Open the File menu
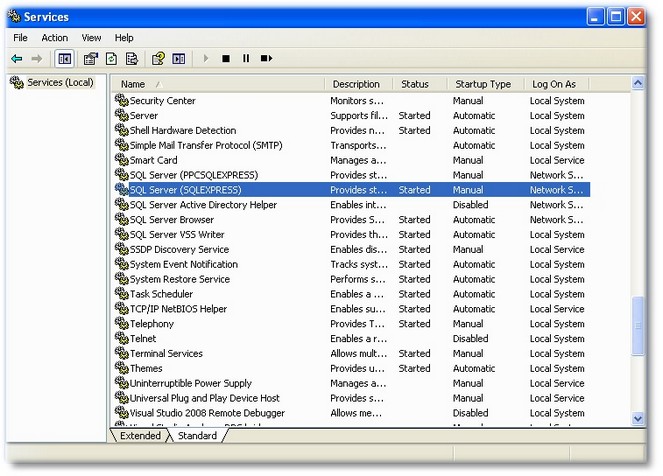 click(20, 38)
